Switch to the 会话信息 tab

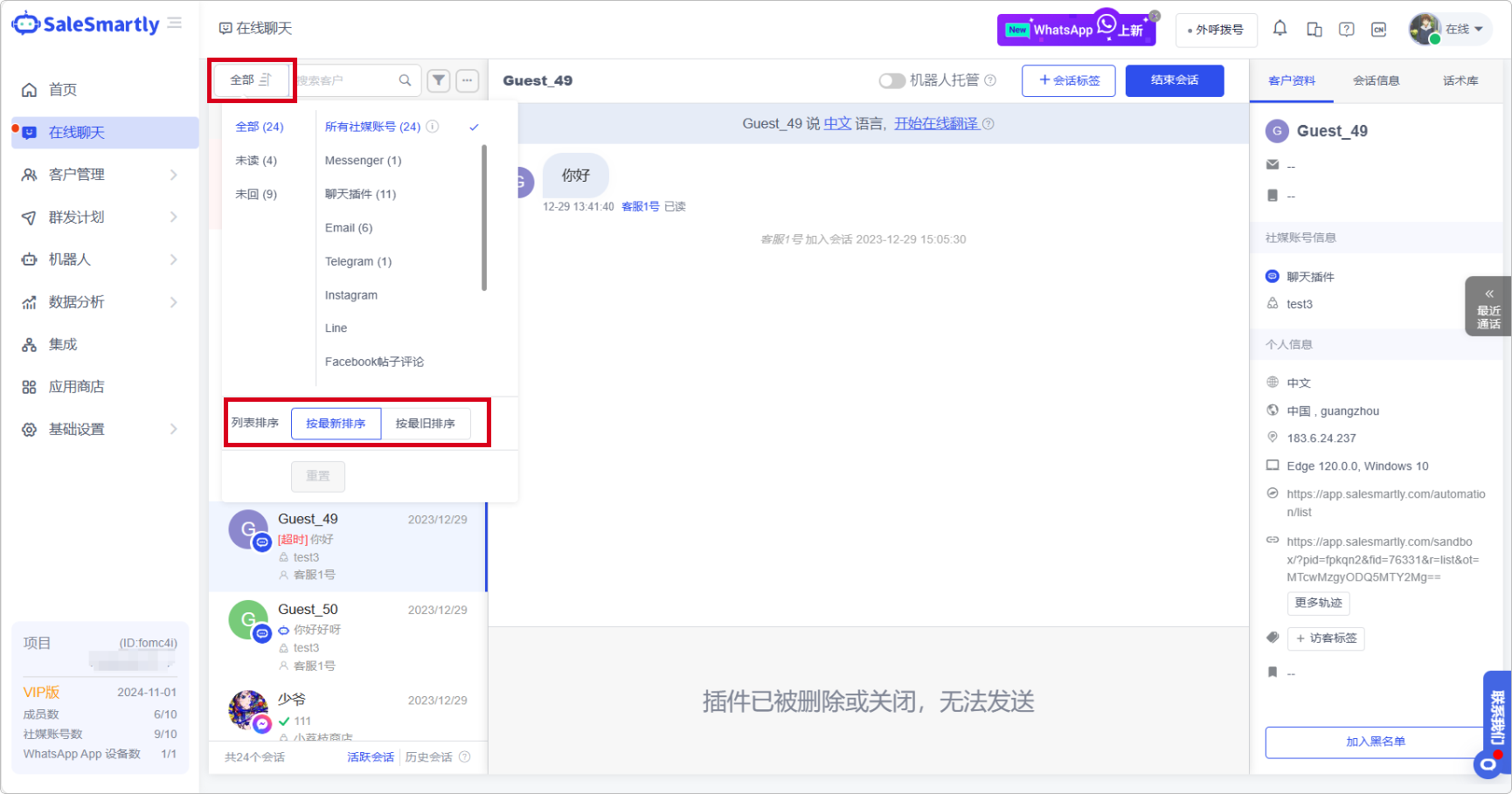[1376, 80]
